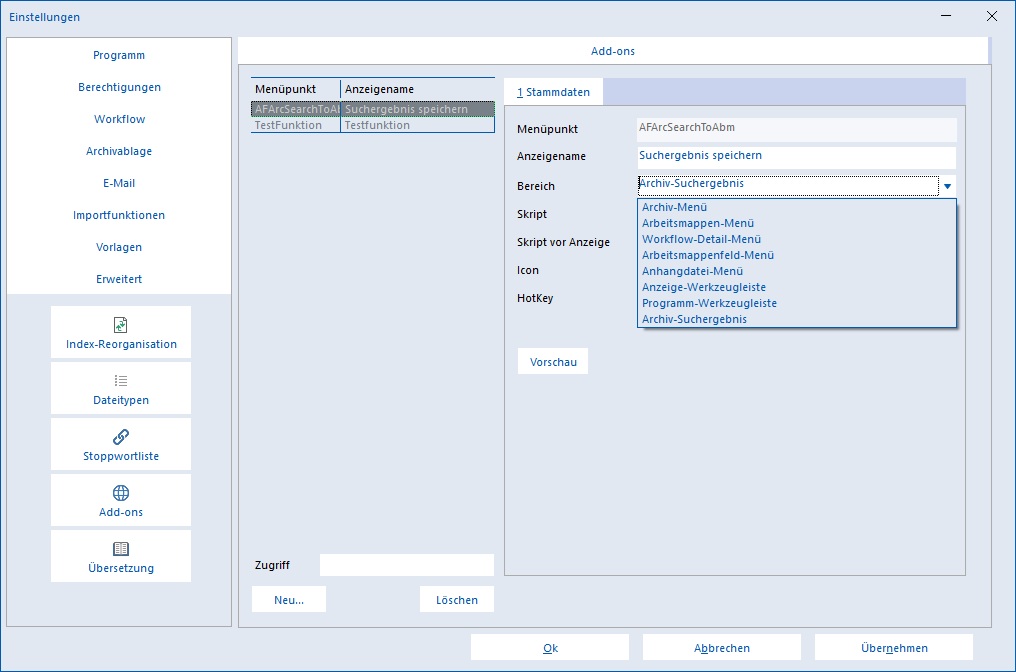Image resolution: width=1016 pixels, height=672 pixels.
Task: Choose Arbeitsmappenfeld-Menü from Bereich list
Action: pos(796,255)
